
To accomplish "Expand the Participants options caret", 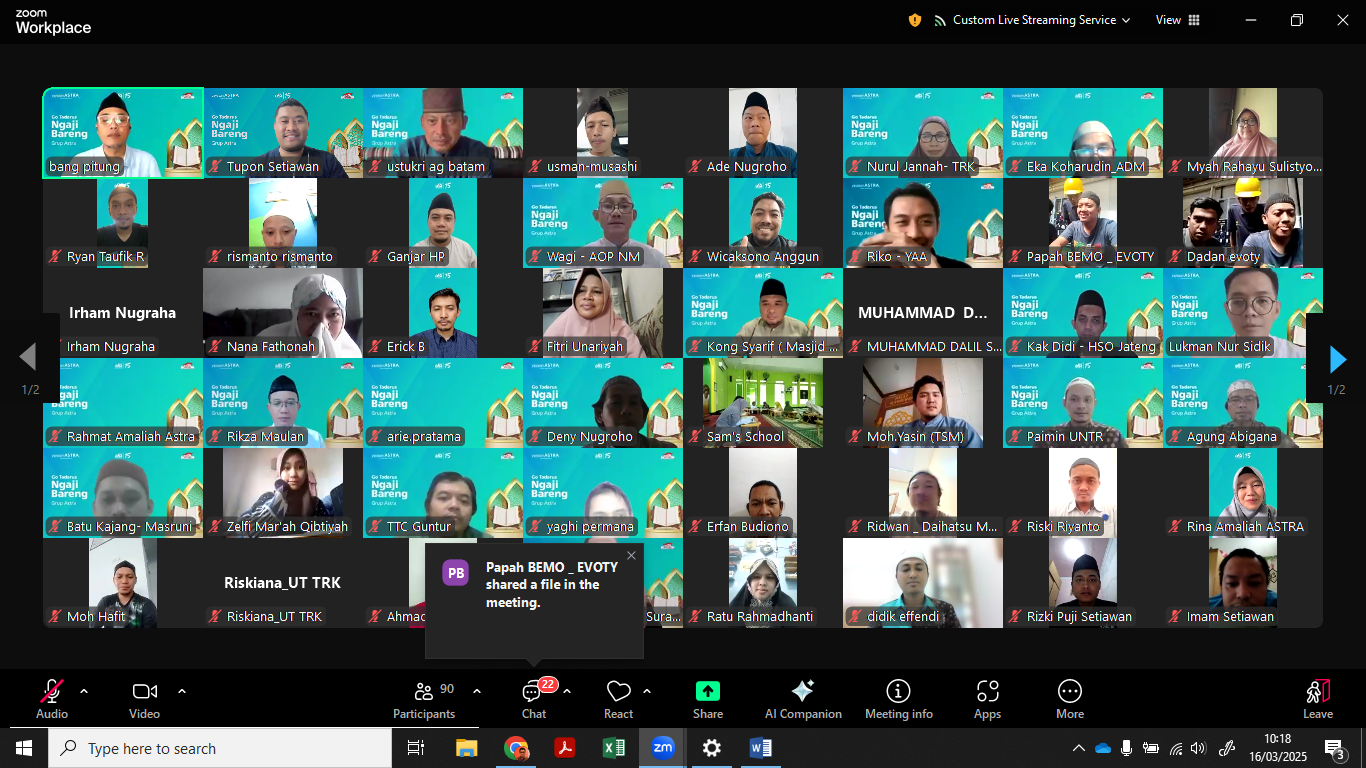I will [x=477, y=691].
